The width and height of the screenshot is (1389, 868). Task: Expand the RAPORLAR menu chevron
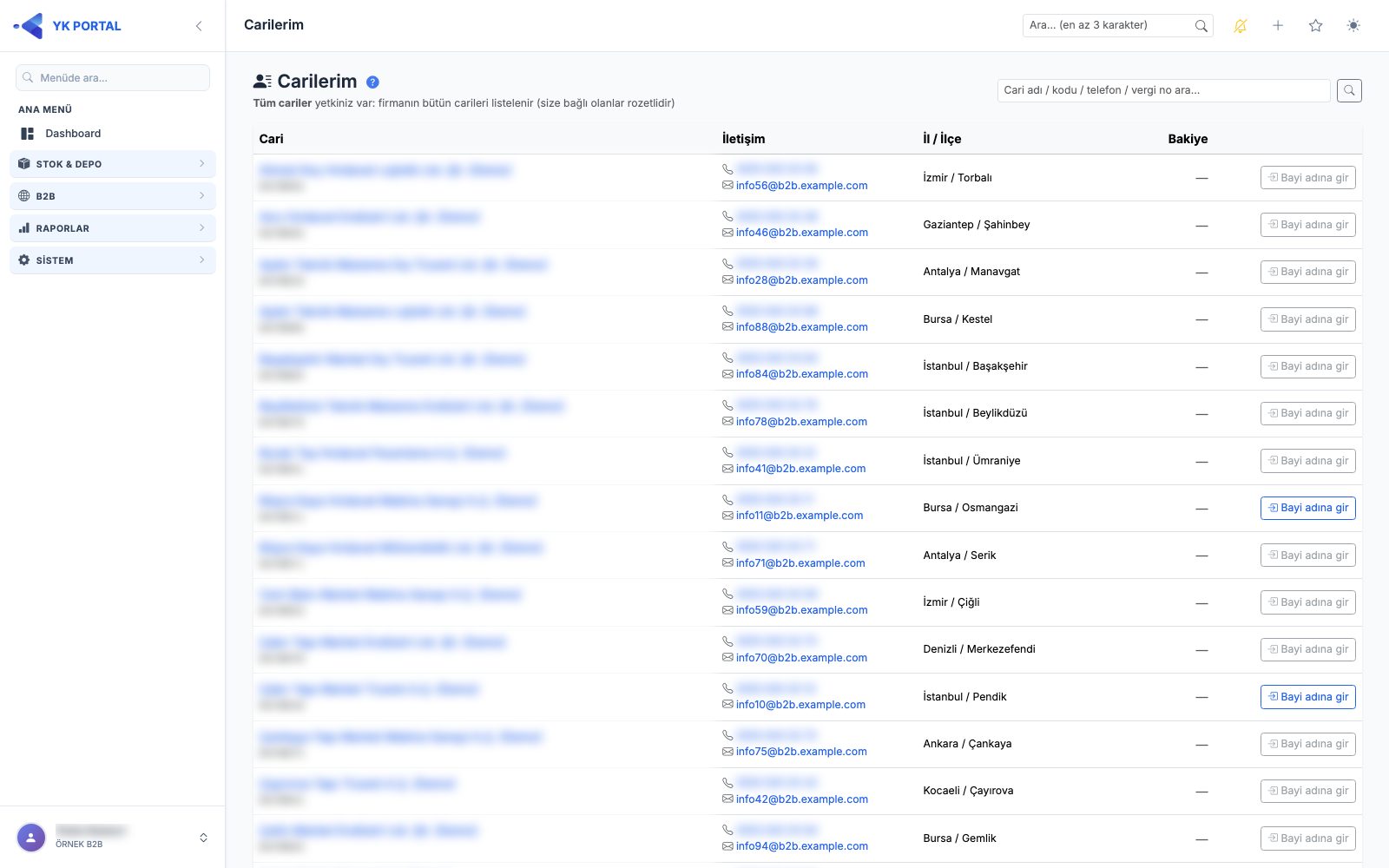(x=201, y=228)
